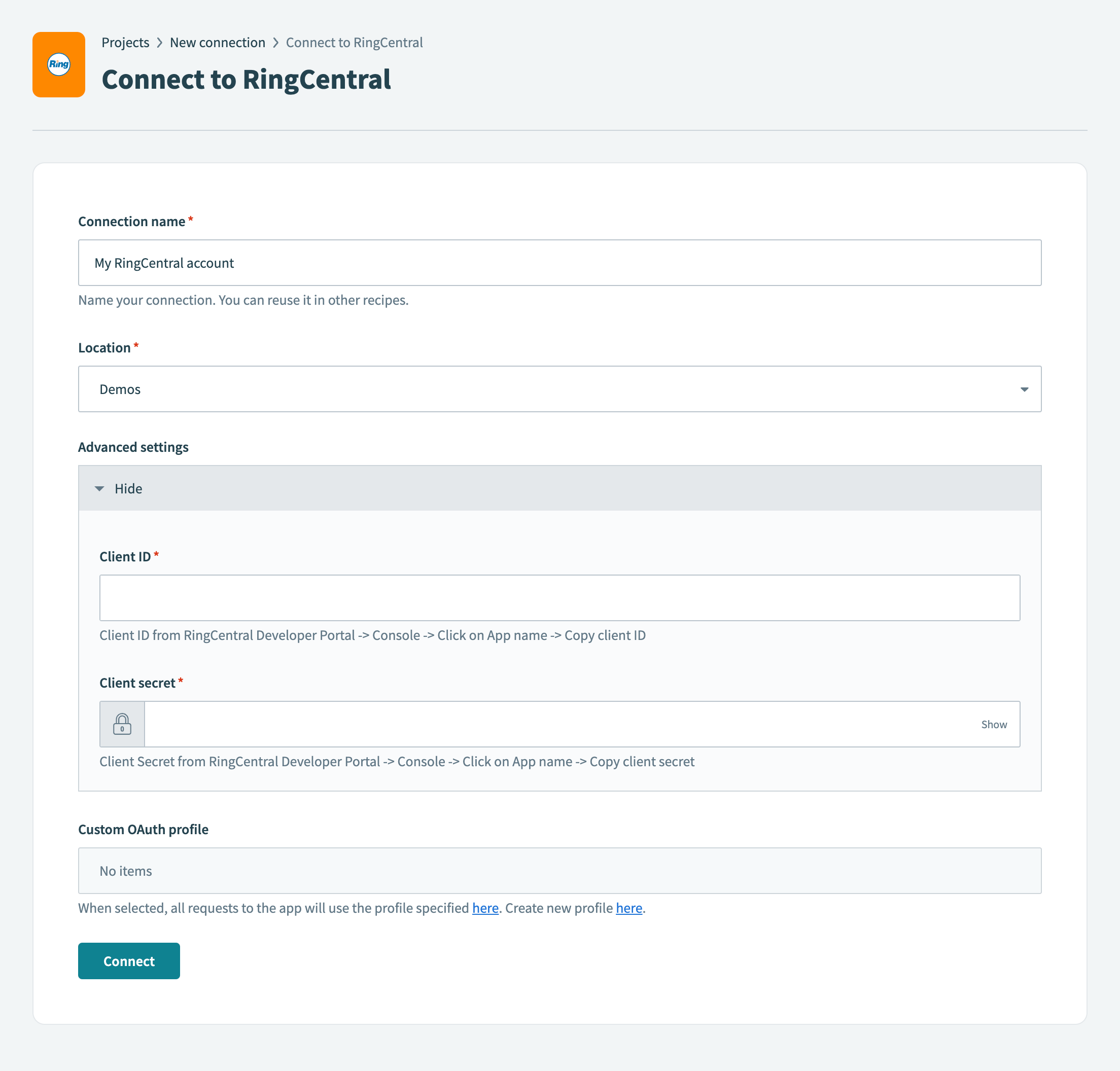Click the Hide disclosure triangle
The image size is (1120, 1071).
coord(100,488)
